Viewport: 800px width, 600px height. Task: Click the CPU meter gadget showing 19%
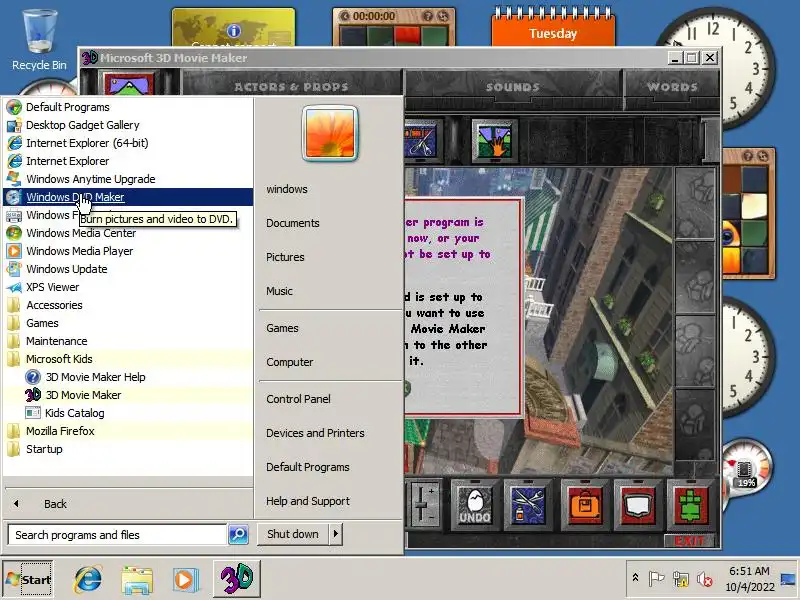(x=746, y=467)
